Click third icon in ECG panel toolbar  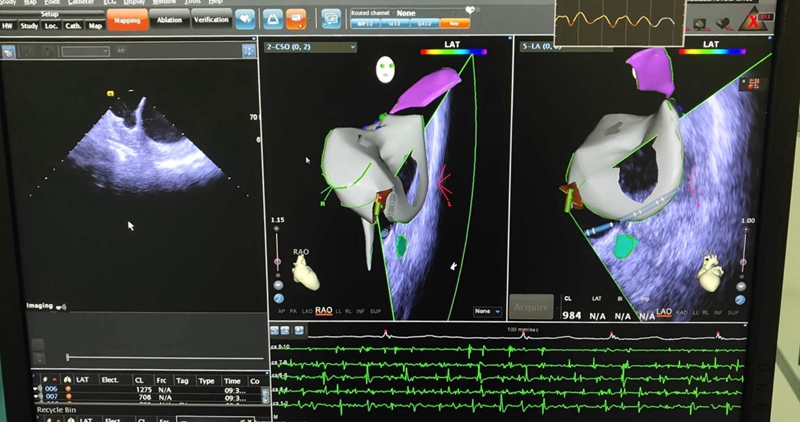299,331
